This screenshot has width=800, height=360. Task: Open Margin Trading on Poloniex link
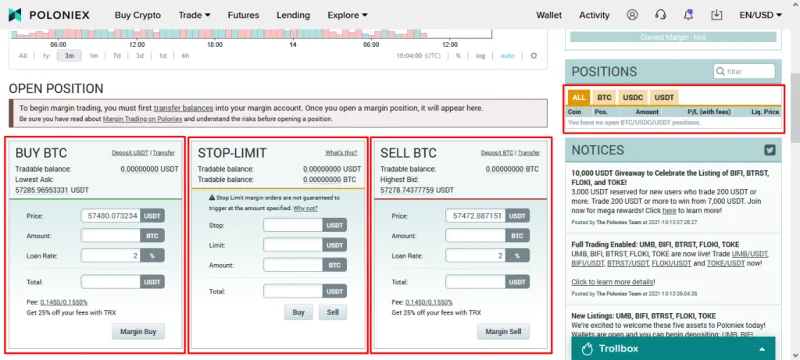(x=142, y=119)
